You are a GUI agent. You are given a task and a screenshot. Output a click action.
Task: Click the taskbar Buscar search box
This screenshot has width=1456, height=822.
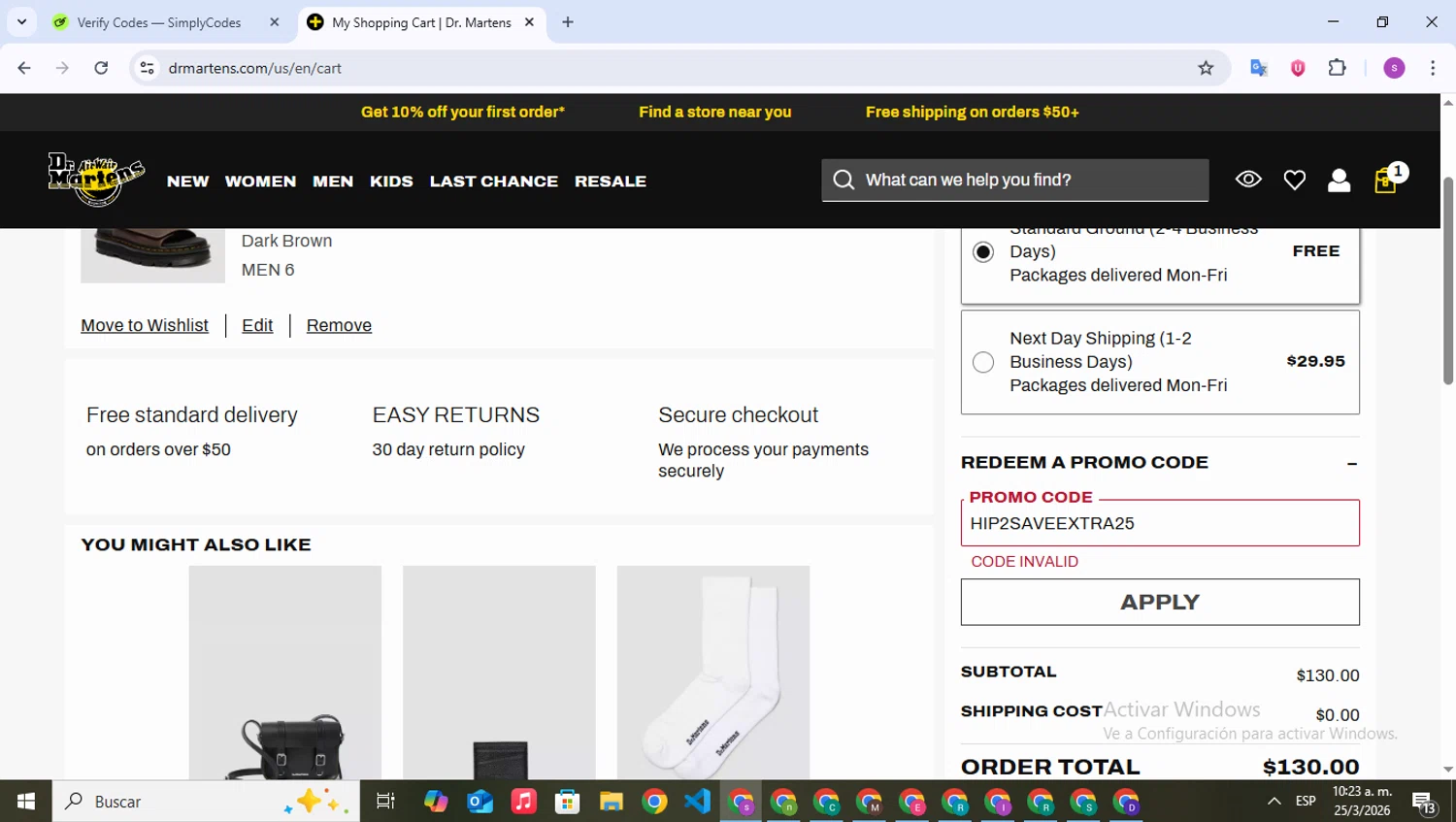206,802
